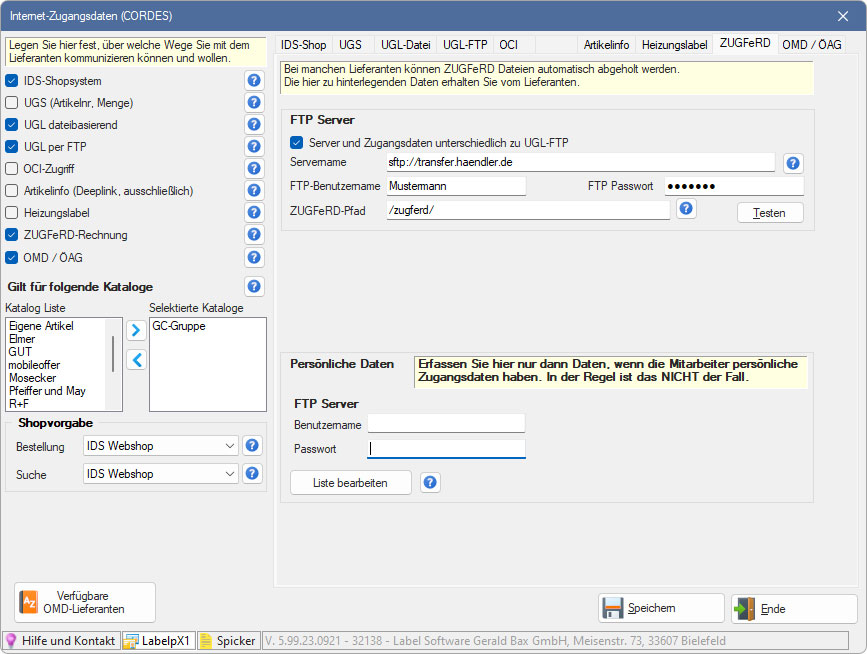The image size is (867, 654).
Task: Uncheck the ZUGFeRD-Rechnung option
Action: [x=12, y=235]
